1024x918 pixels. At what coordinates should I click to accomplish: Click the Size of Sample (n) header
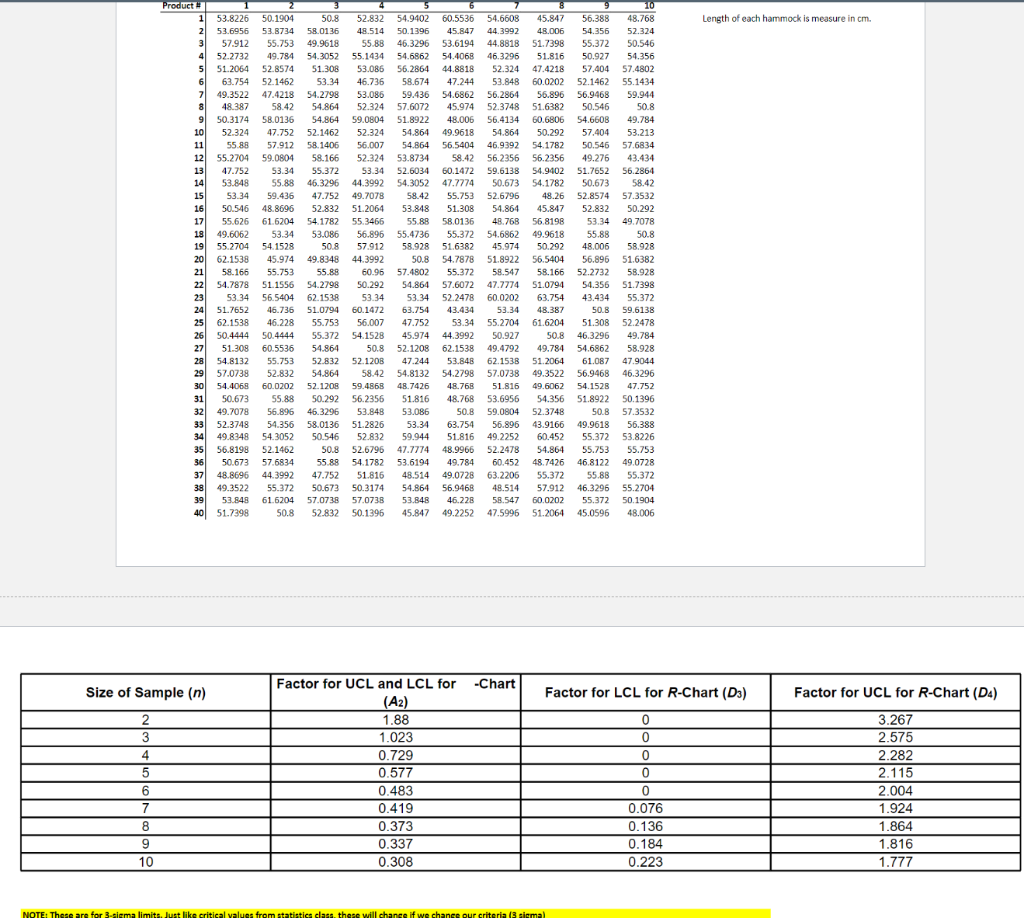146,692
